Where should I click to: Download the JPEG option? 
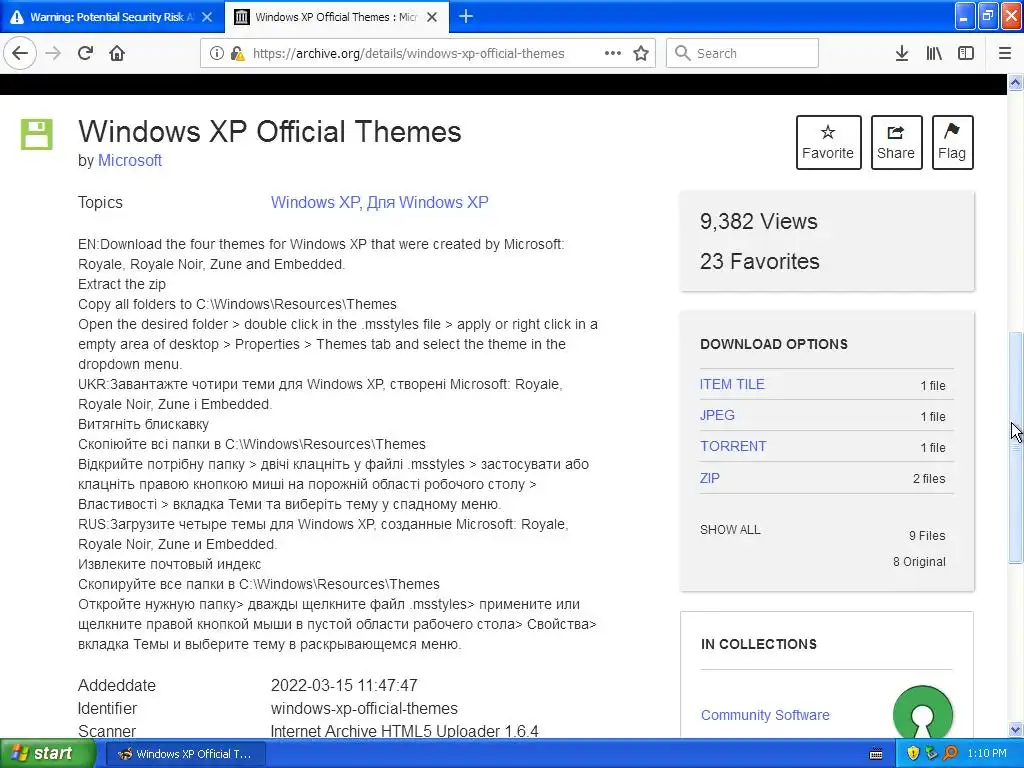(x=717, y=415)
